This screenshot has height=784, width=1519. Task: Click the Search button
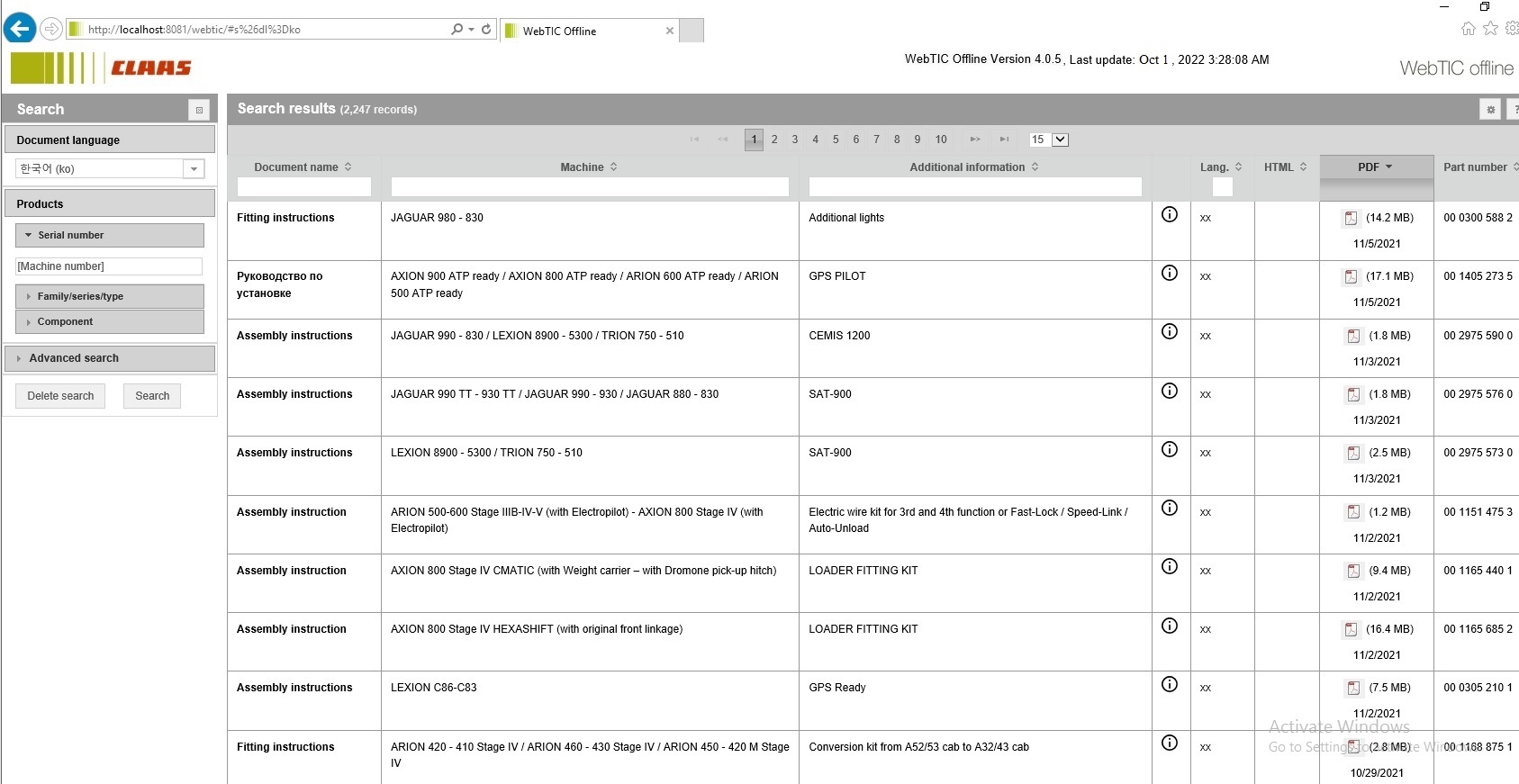152,396
